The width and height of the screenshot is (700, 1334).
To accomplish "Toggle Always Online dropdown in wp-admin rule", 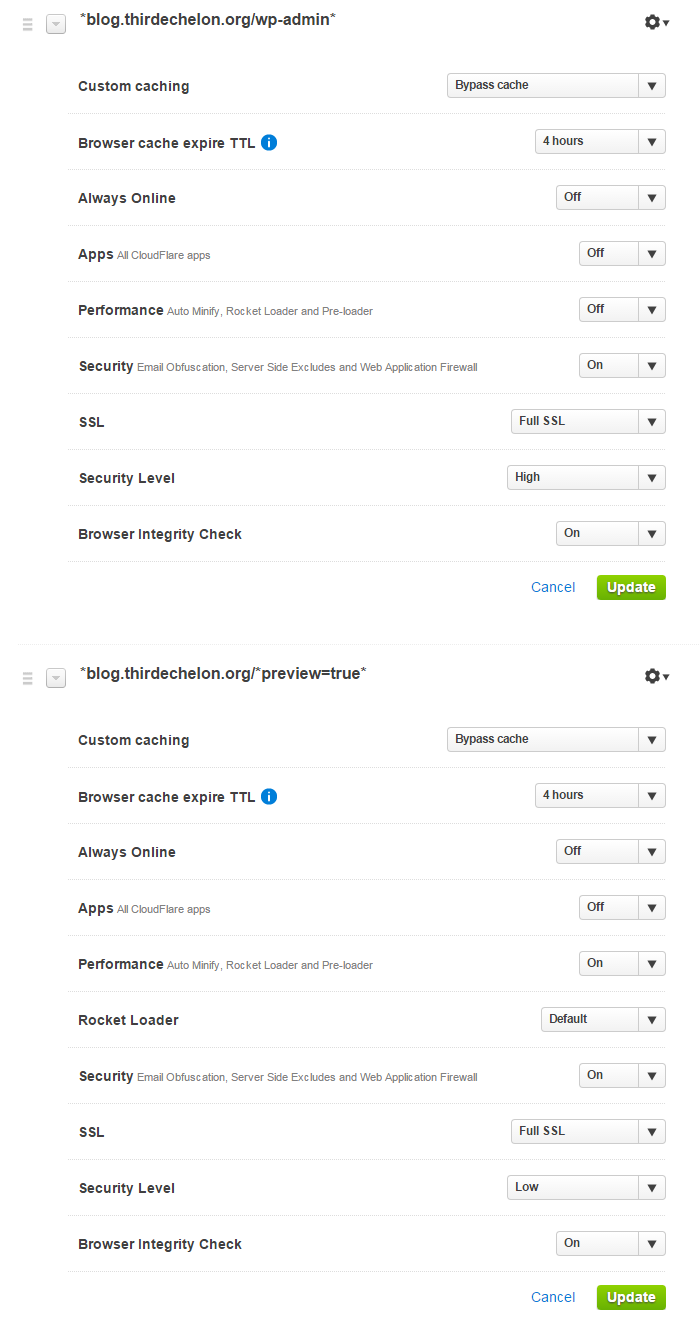I will pos(611,197).
